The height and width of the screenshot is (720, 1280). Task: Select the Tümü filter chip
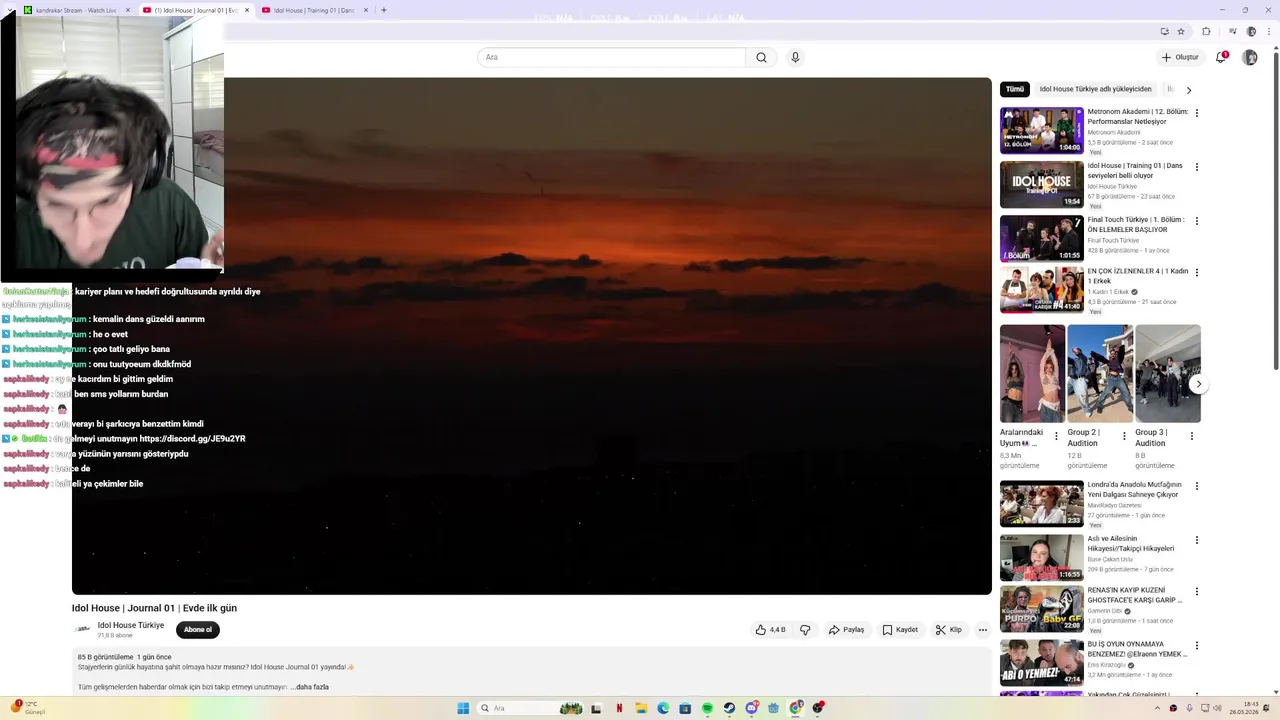click(x=1015, y=89)
